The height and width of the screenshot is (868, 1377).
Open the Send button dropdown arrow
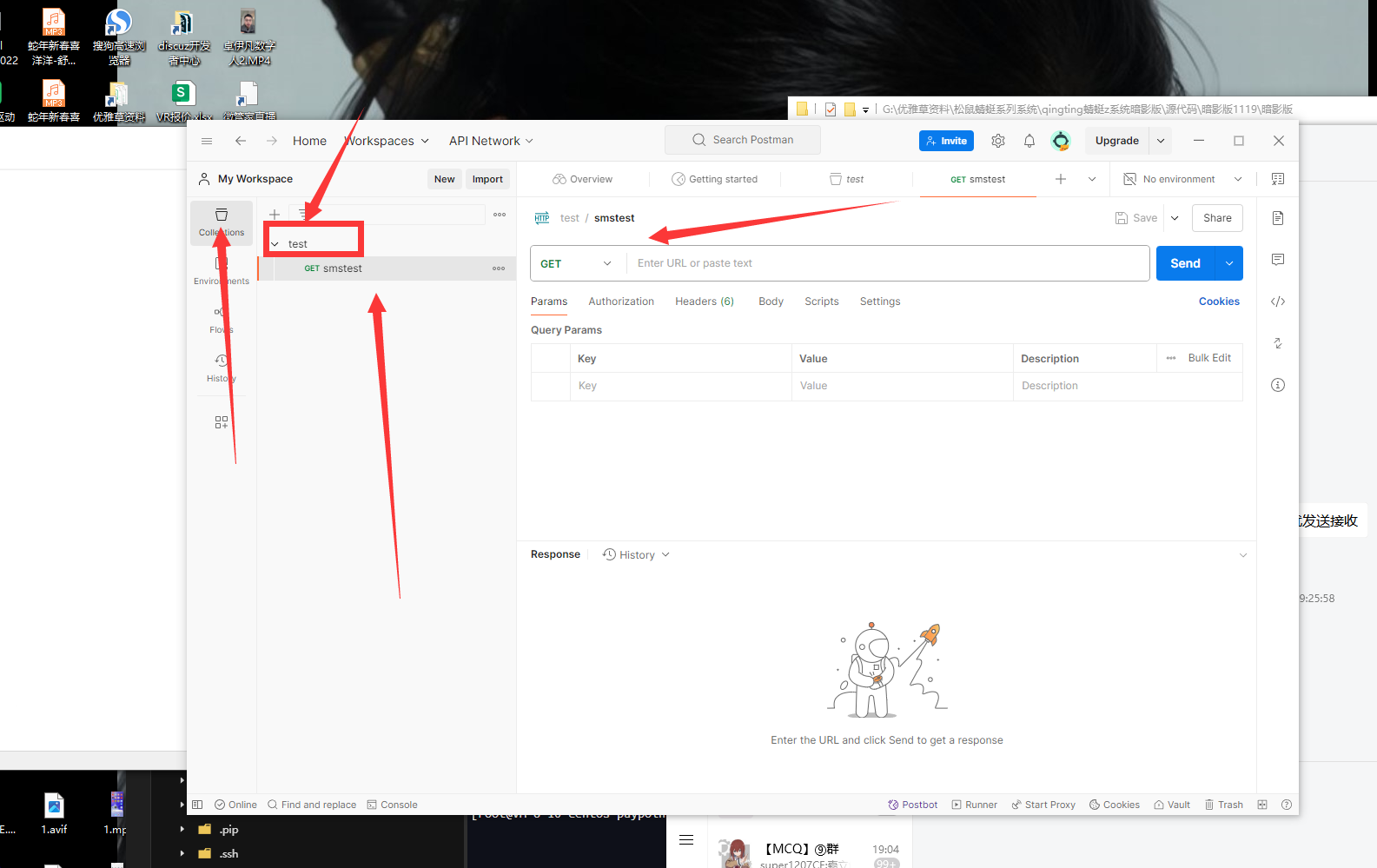point(1229,263)
